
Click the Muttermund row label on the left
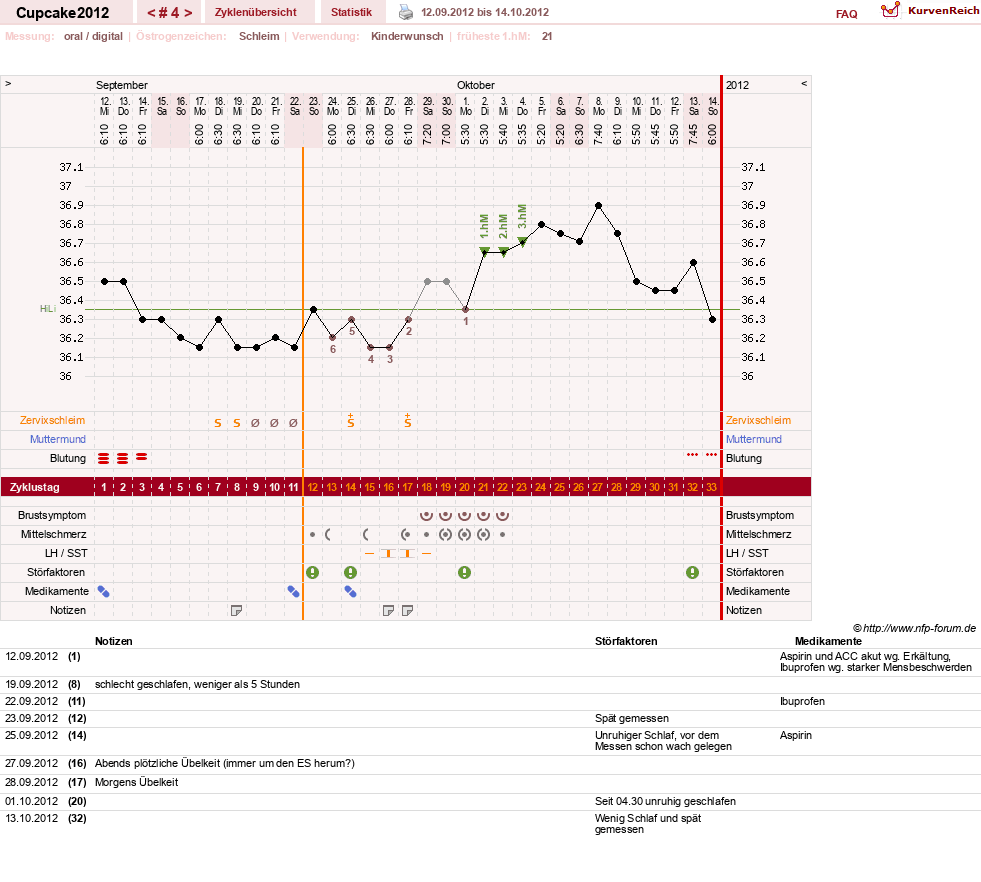click(58, 439)
